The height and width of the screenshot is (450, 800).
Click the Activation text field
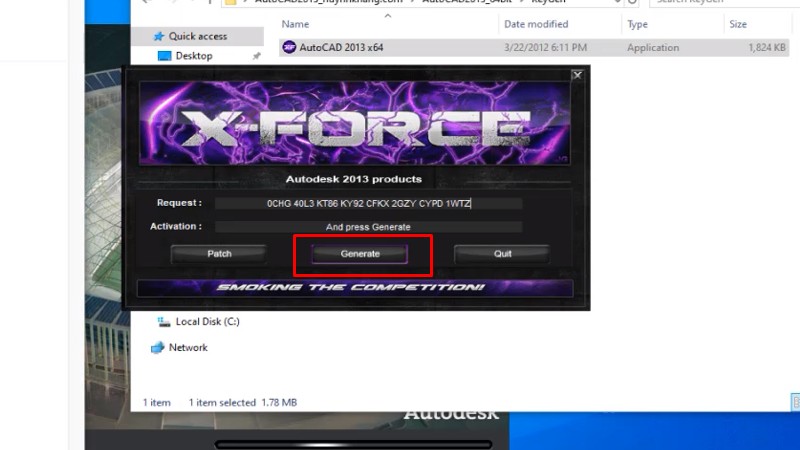coord(368,227)
